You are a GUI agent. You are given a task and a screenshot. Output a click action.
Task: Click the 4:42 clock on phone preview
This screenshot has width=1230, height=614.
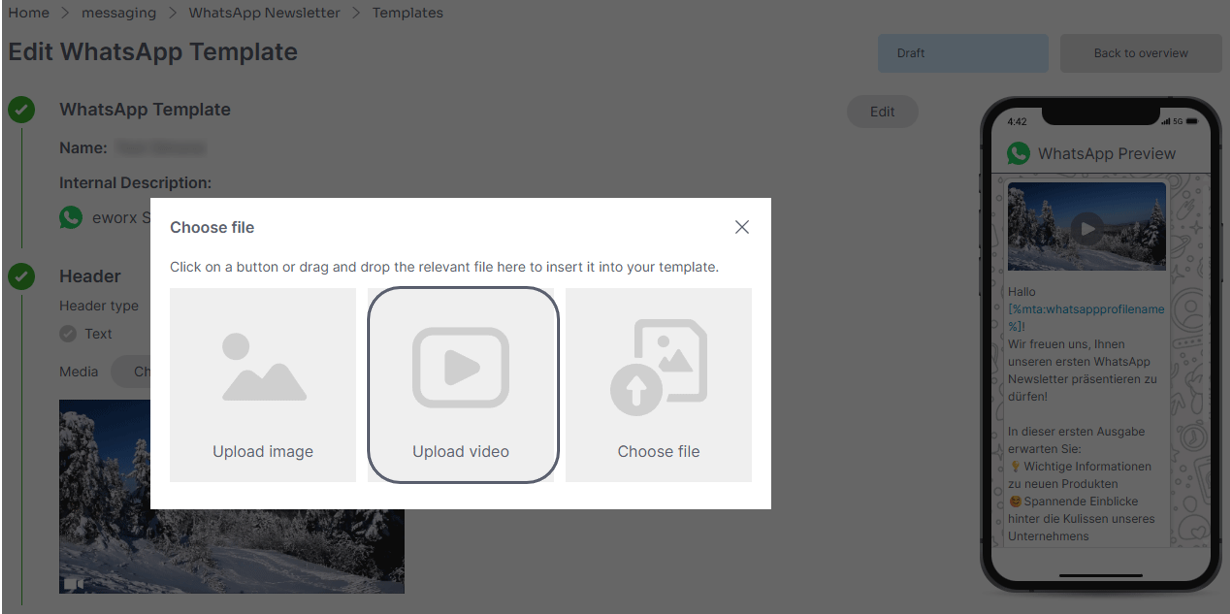[x=1017, y=122]
